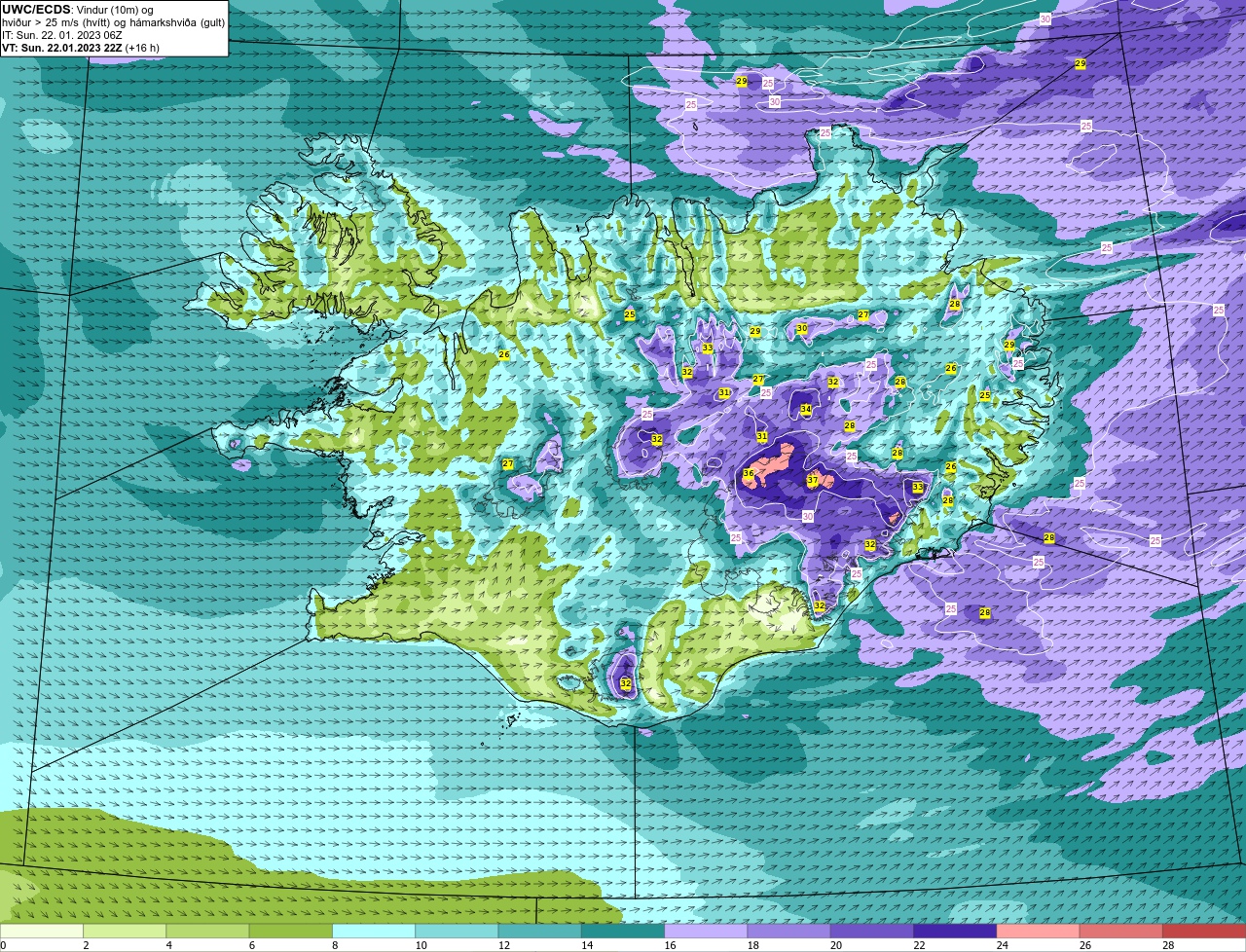Select the legend swatch between 2 and 4

click(x=125, y=931)
